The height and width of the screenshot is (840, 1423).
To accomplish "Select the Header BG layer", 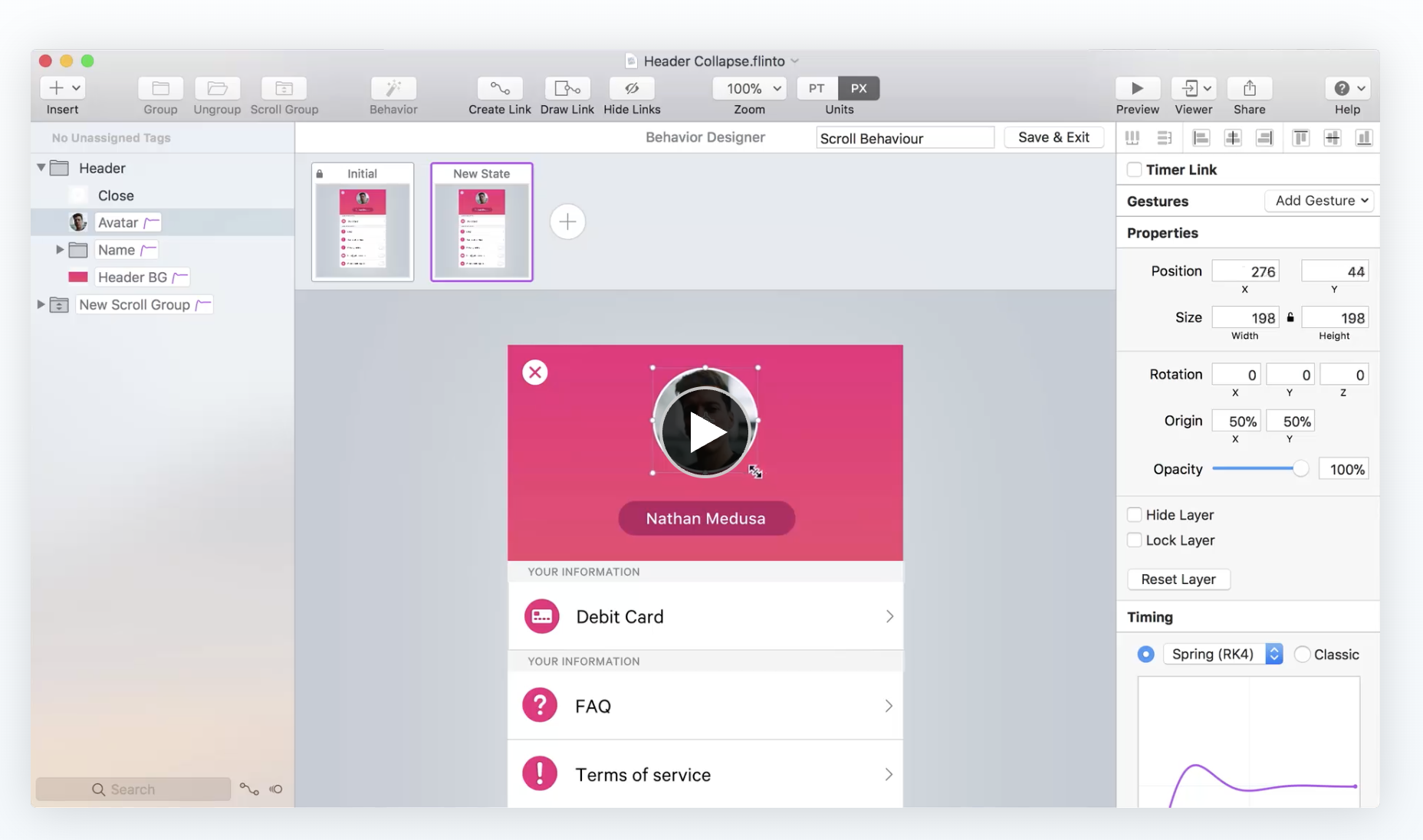I will pyautogui.click(x=163, y=277).
